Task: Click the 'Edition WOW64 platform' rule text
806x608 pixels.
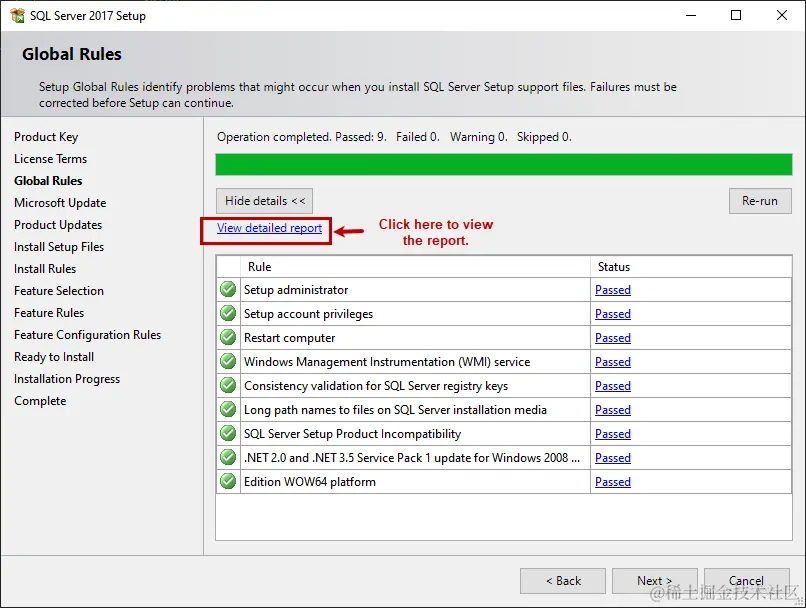Action: click(x=309, y=482)
